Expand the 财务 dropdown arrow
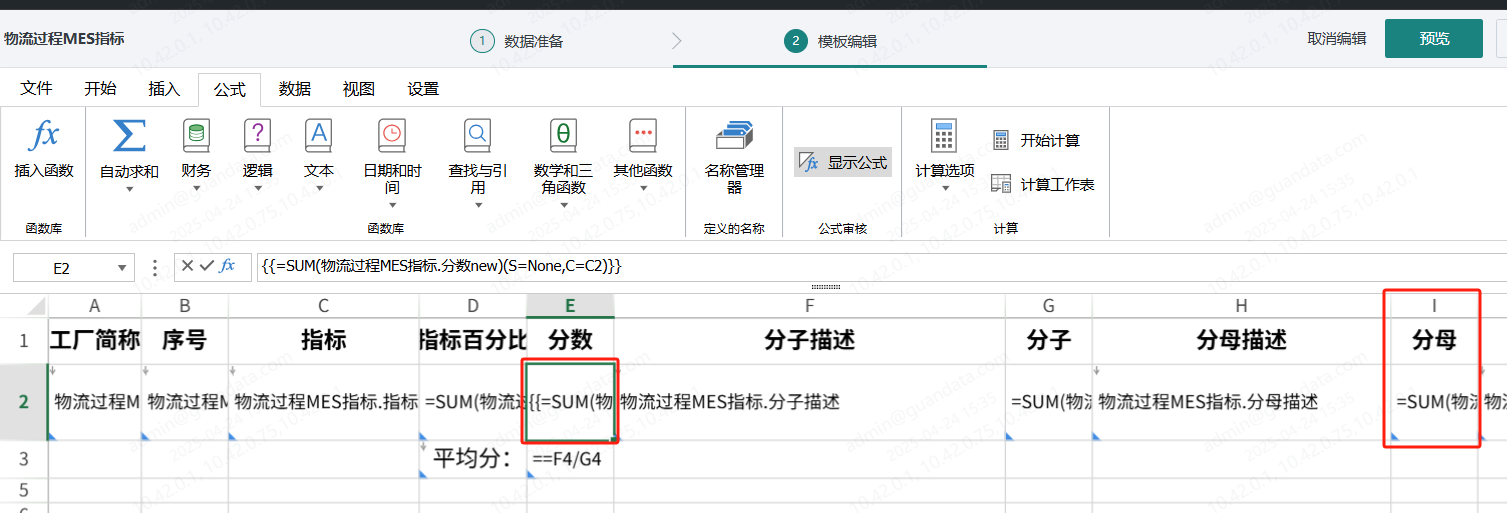The width and height of the screenshot is (1507, 513). (196, 188)
